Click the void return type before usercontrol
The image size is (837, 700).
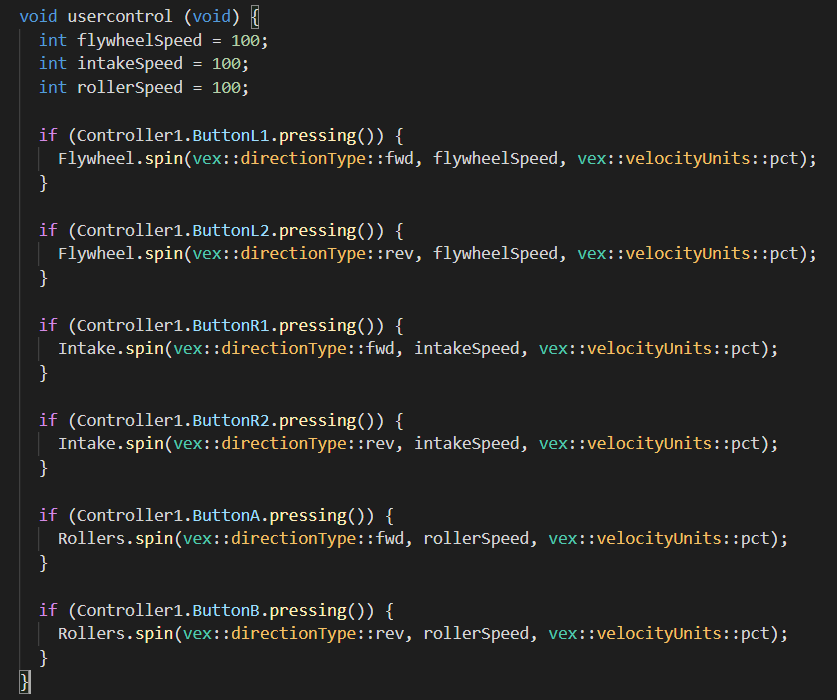(38, 17)
